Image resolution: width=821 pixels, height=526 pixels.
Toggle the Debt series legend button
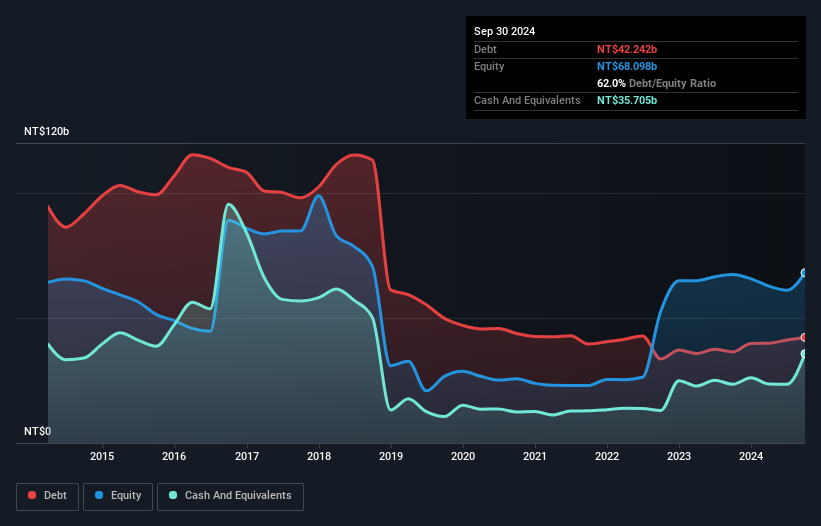pos(48,496)
